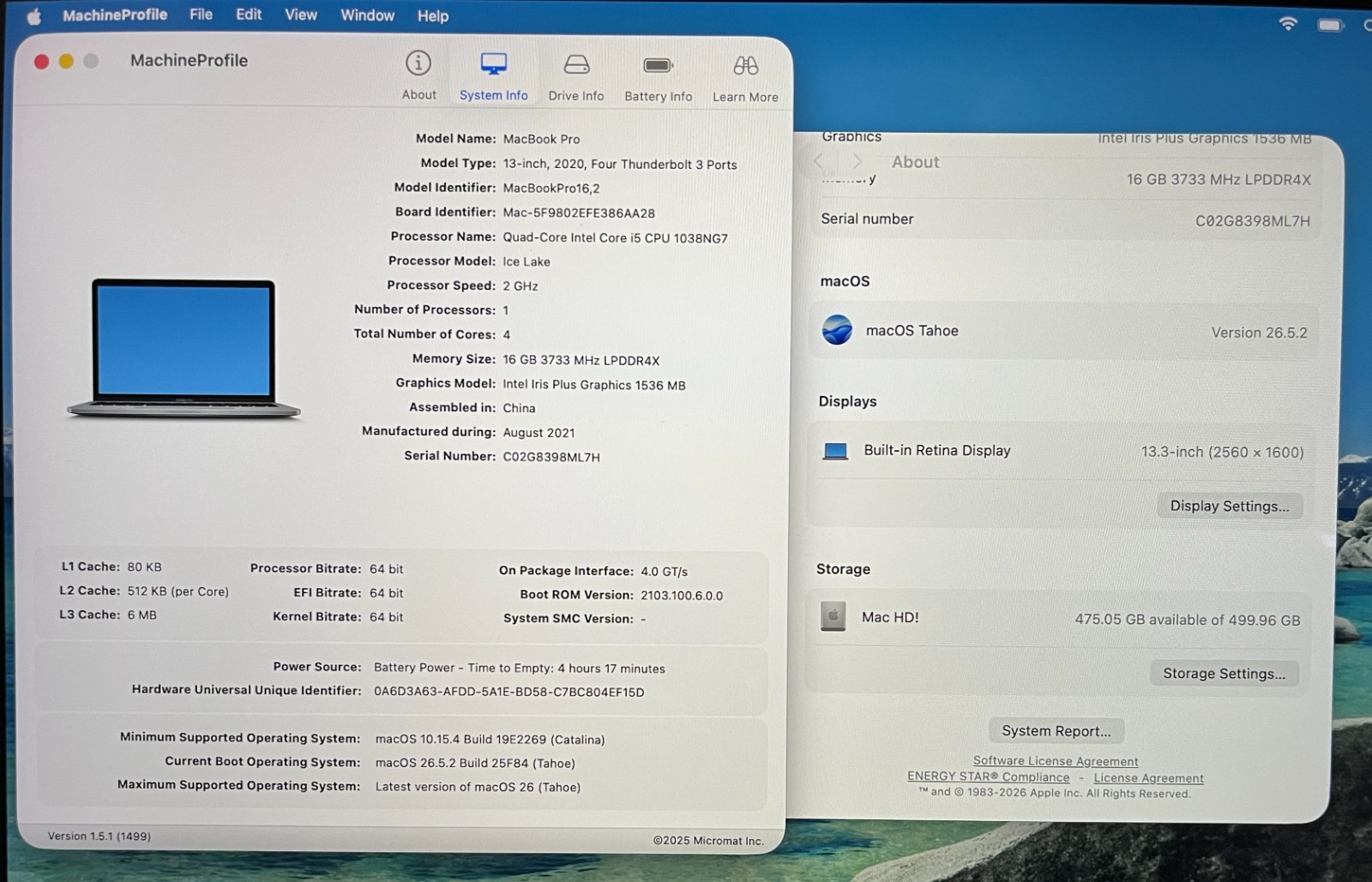Go back with the About window chevron
Image resolution: width=1372 pixels, height=882 pixels.
818,161
